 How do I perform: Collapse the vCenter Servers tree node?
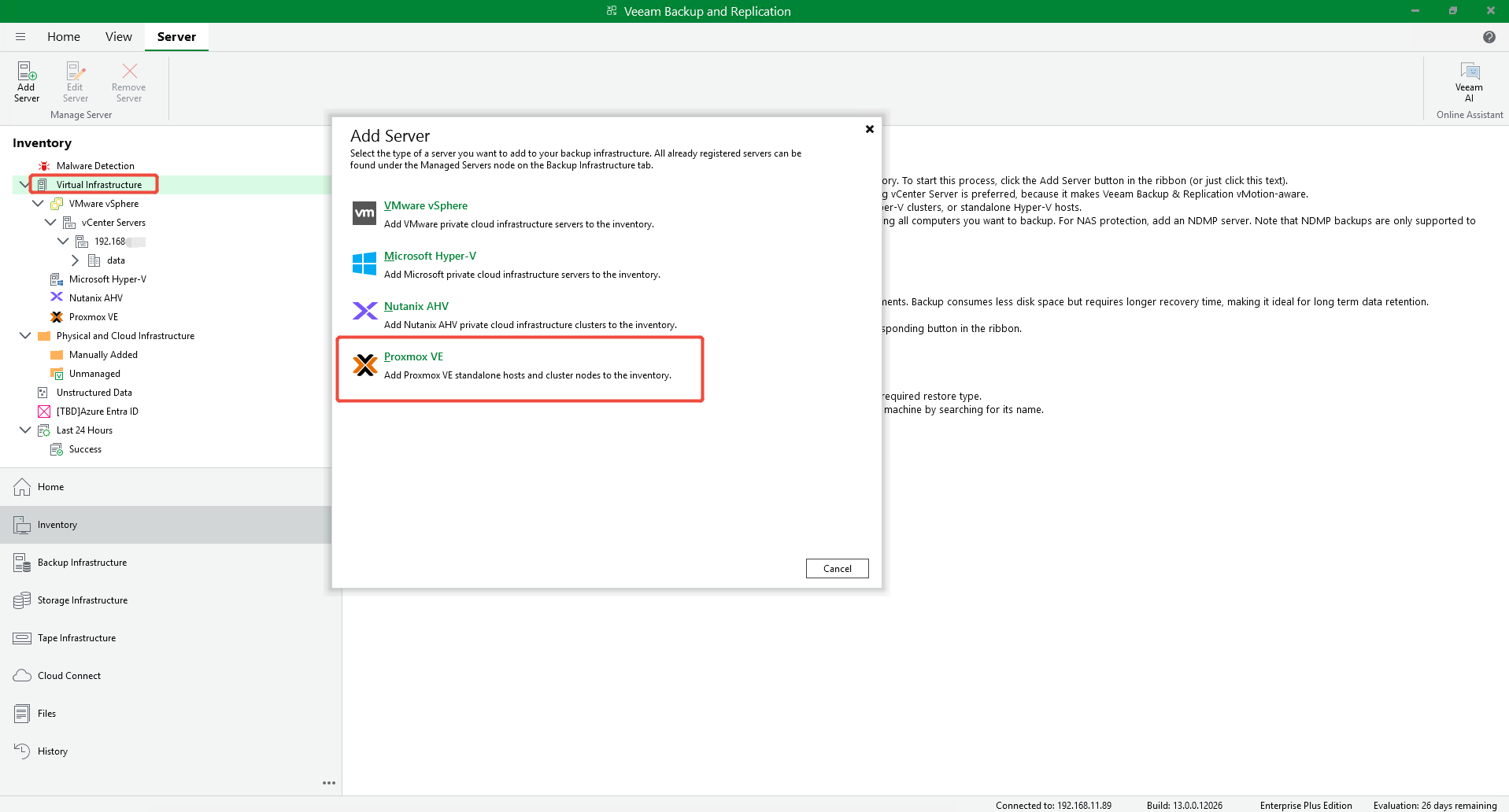(50, 222)
